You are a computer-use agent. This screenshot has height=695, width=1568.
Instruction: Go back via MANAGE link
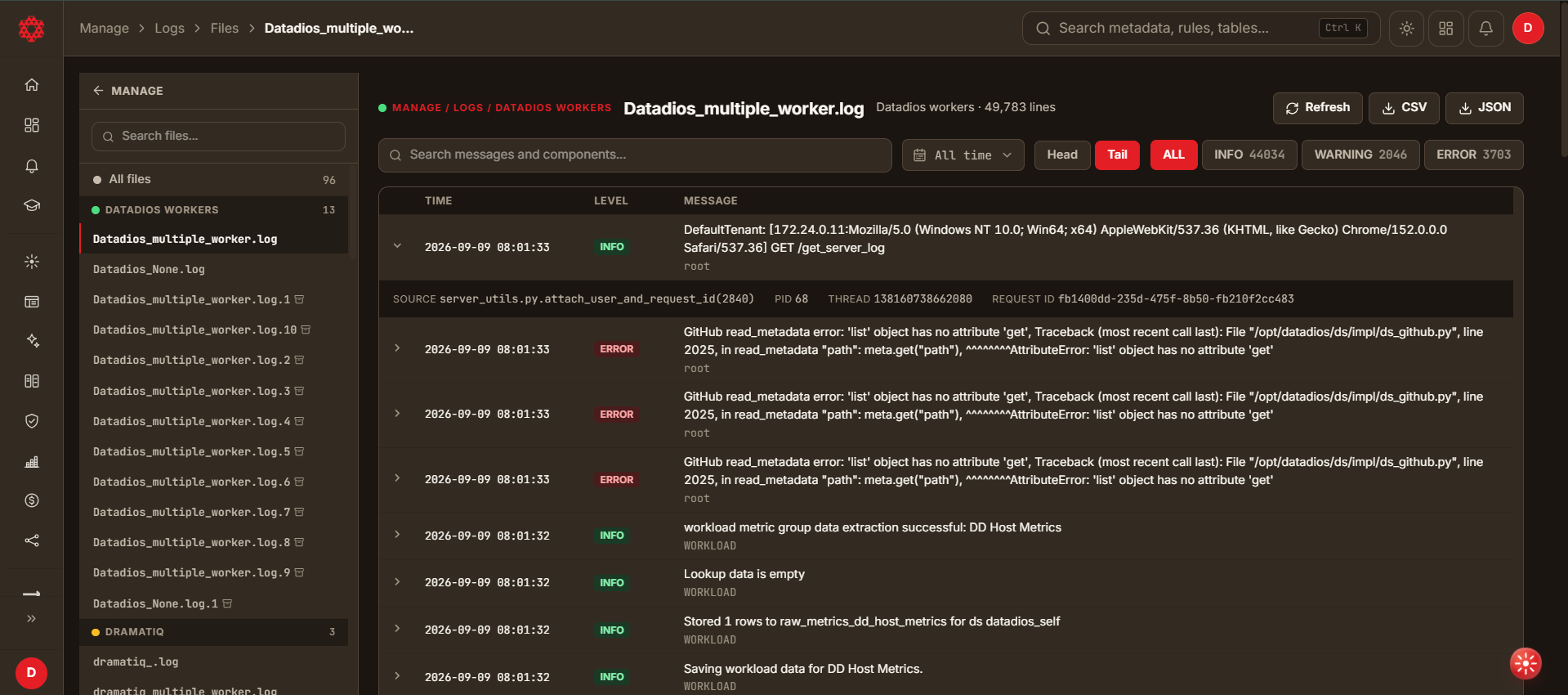(x=128, y=91)
